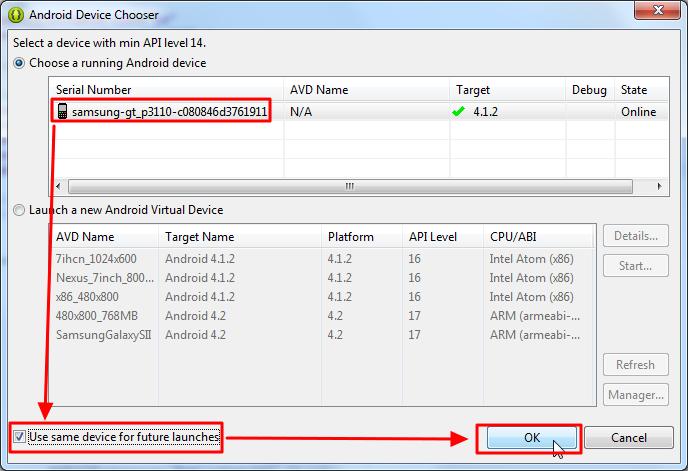Click the Cancel button
This screenshot has height=471, width=688.
click(x=629, y=438)
